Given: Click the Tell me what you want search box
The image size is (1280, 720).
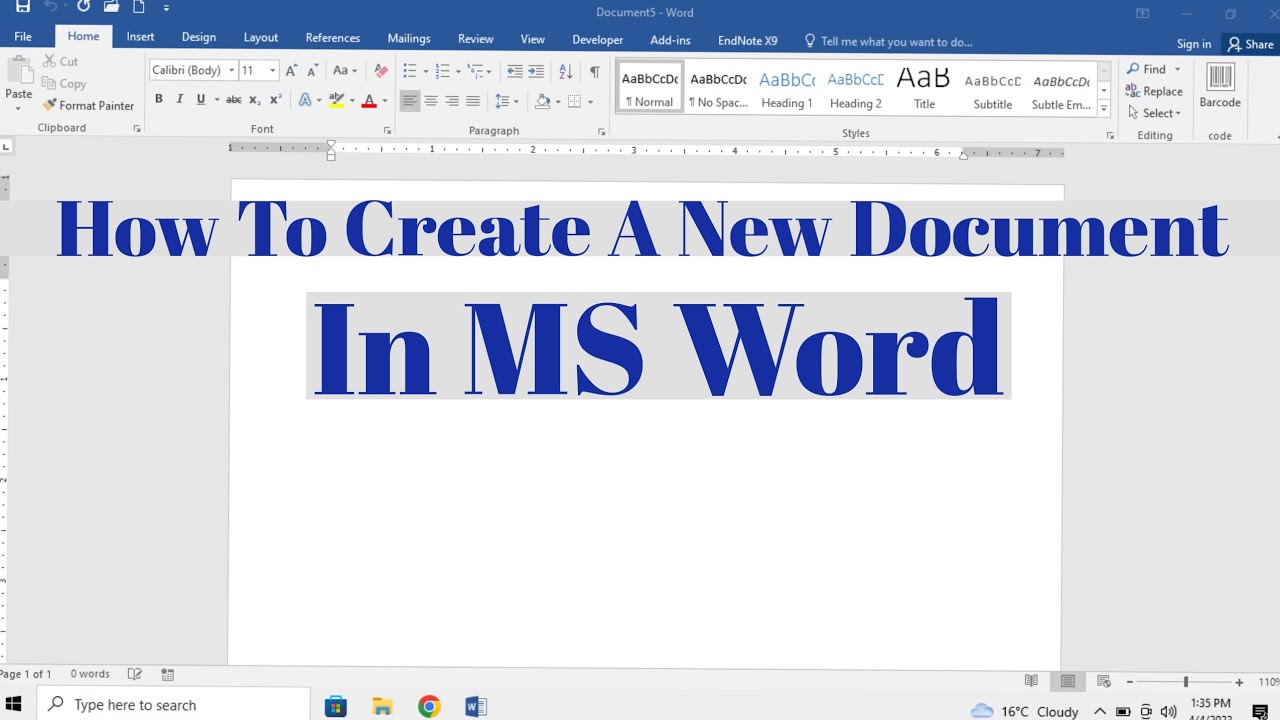Looking at the screenshot, I should [895, 42].
